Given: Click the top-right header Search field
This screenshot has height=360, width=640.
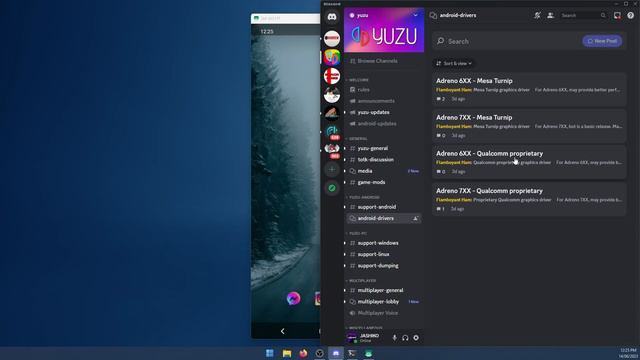Looking at the screenshot, I should (583, 16).
